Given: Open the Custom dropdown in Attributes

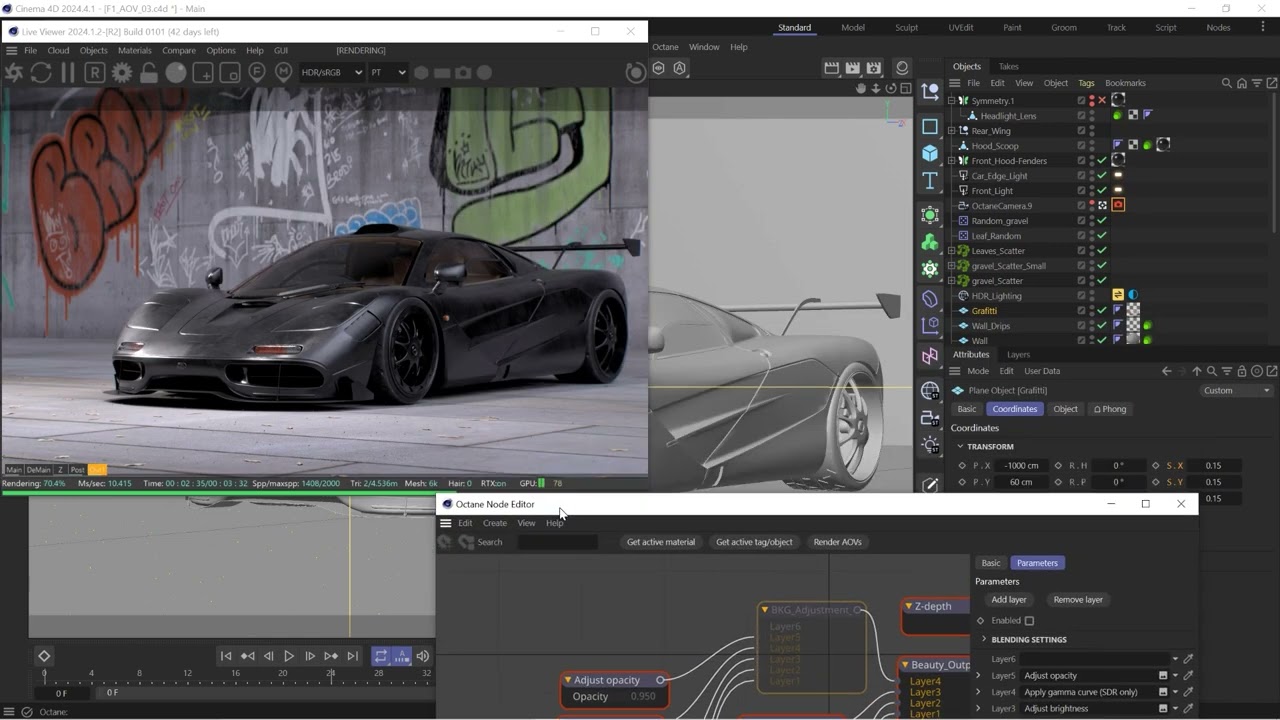Looking at the screenshot, I should click(x=1236, y=390).
